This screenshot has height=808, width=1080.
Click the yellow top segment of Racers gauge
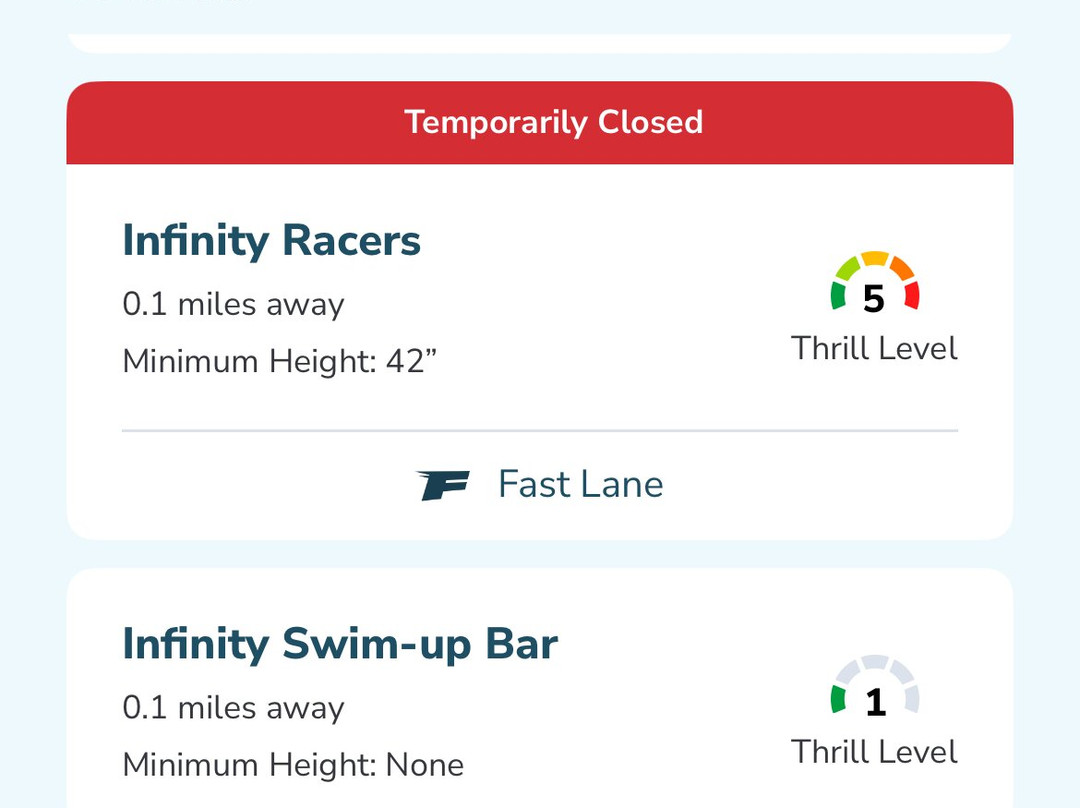pyautogui.click(x=875, y=259)
